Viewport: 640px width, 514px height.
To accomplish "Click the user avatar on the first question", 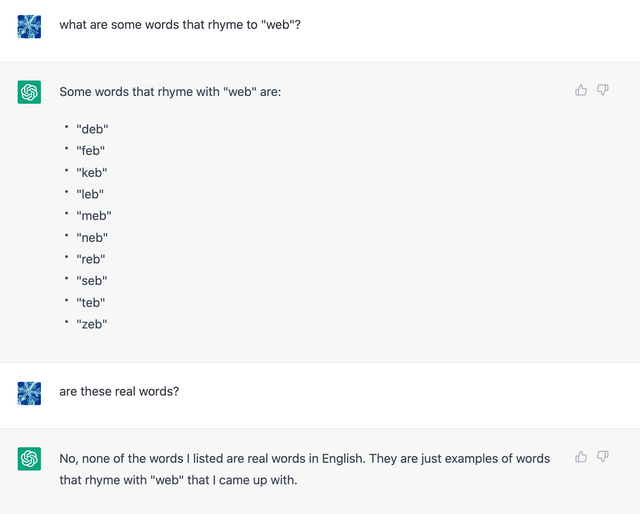I will [29, 27].
